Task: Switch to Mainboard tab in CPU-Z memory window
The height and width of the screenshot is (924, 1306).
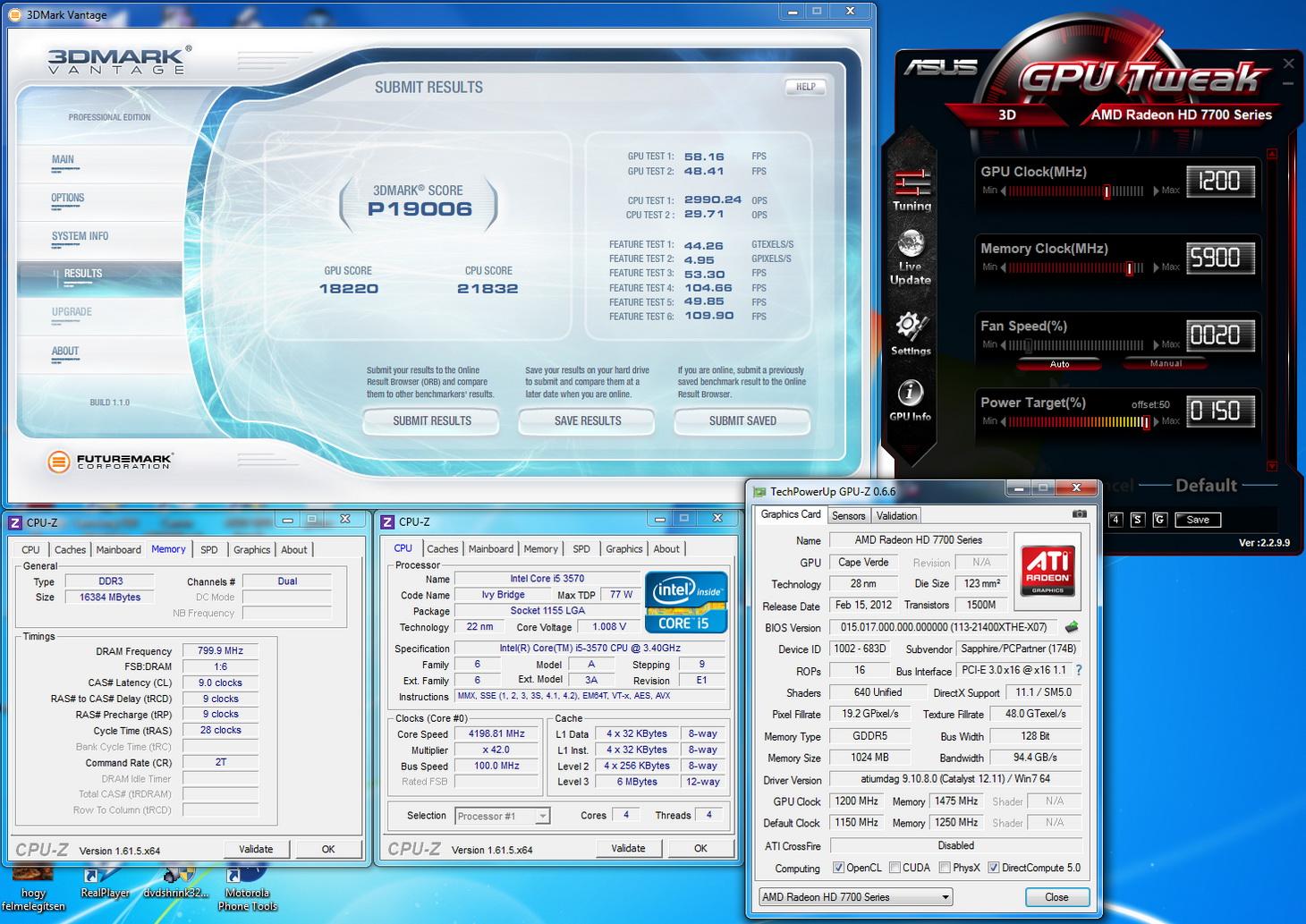Action: [x=118, y=550]
